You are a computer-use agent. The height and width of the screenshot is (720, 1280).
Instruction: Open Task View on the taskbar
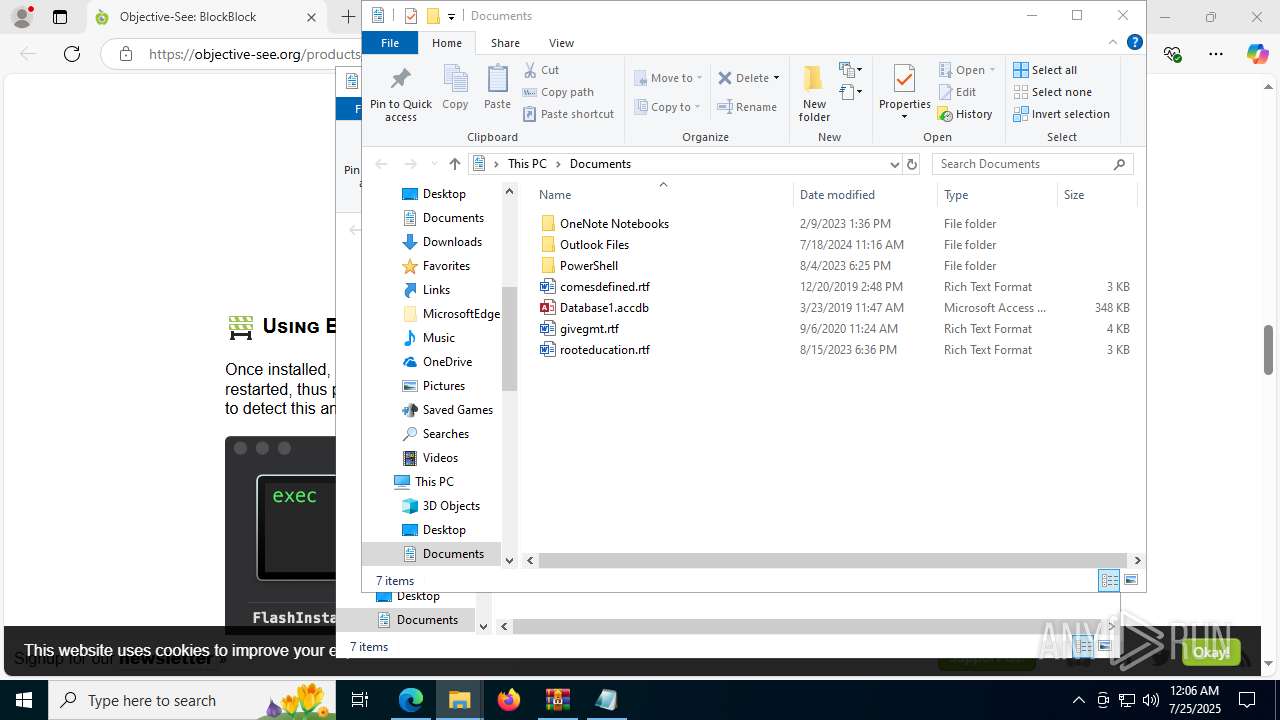click(x=360, y=700)
